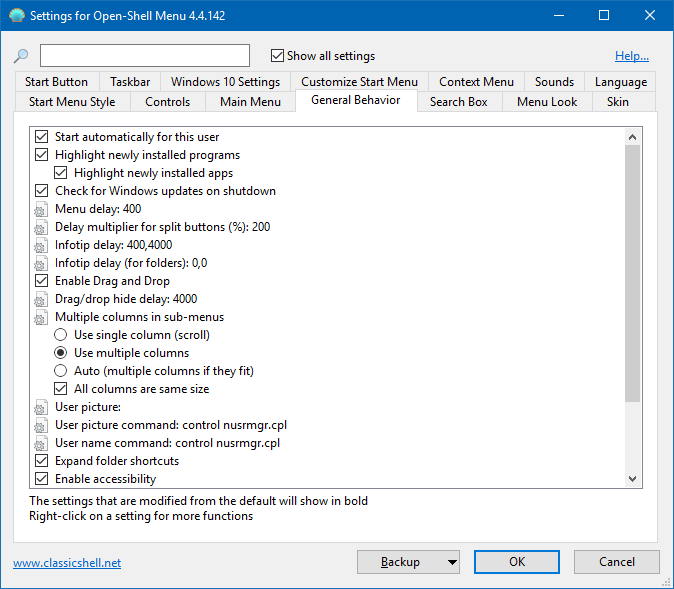Click the Drag/drop hide delay setting icon
Viewport: 674px width, 589px height.
[41, 299]
